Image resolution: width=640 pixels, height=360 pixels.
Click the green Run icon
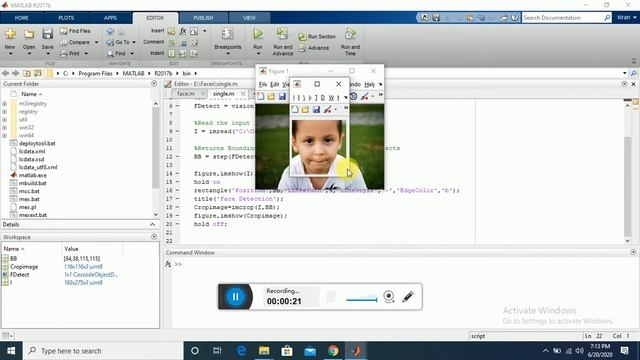point(258,34)
